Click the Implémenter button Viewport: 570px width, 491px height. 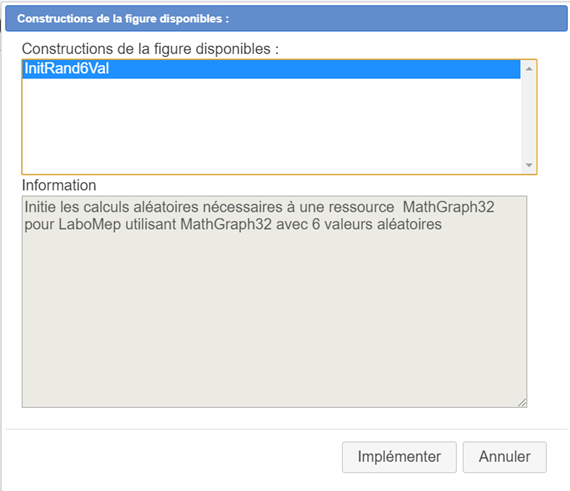pyautogui.click(x=399, y=457)
